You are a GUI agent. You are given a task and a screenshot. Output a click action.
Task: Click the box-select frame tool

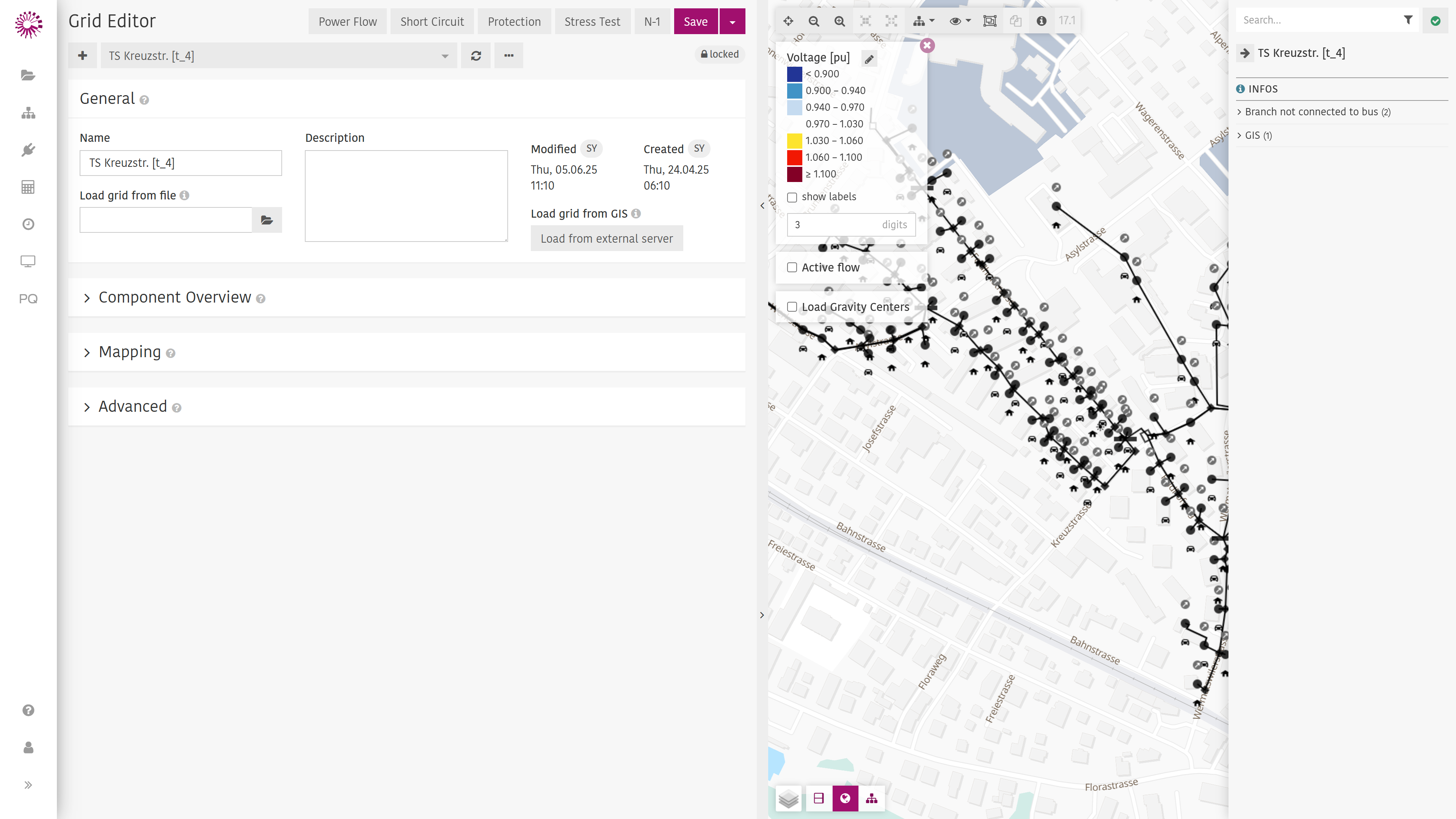click(990, 21)
